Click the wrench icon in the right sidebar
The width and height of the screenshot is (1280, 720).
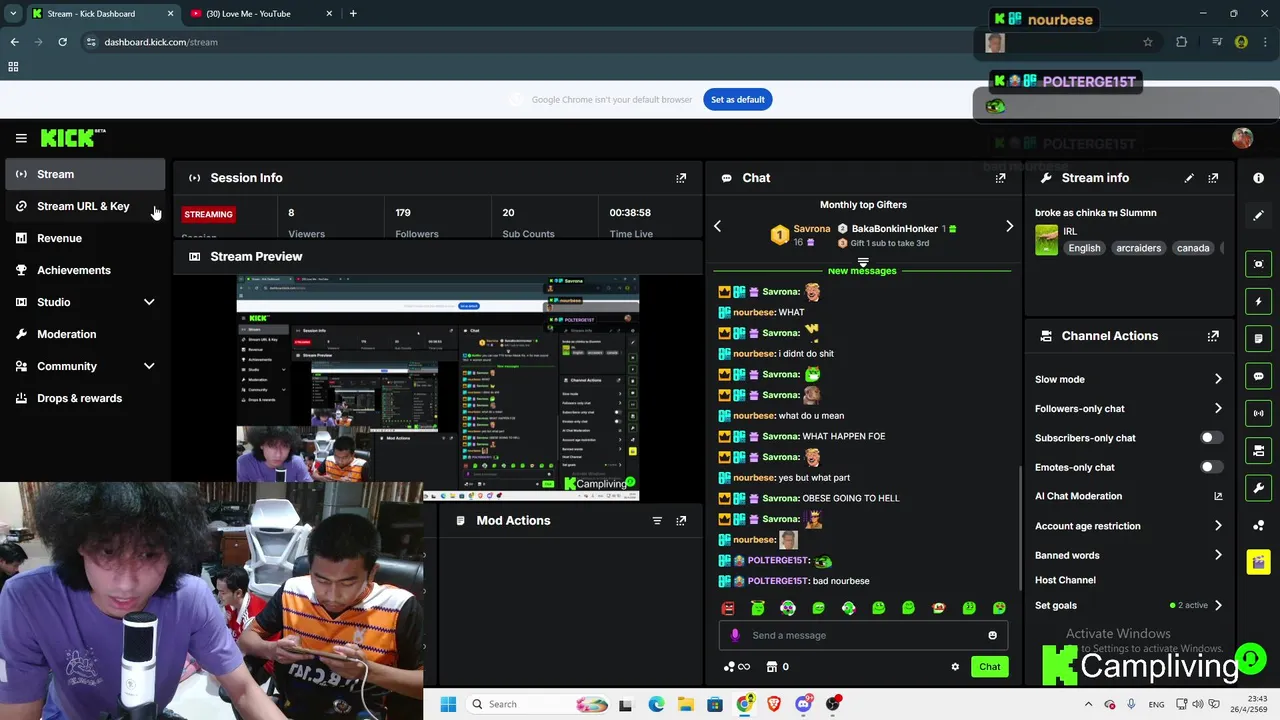coord(1258,488)
